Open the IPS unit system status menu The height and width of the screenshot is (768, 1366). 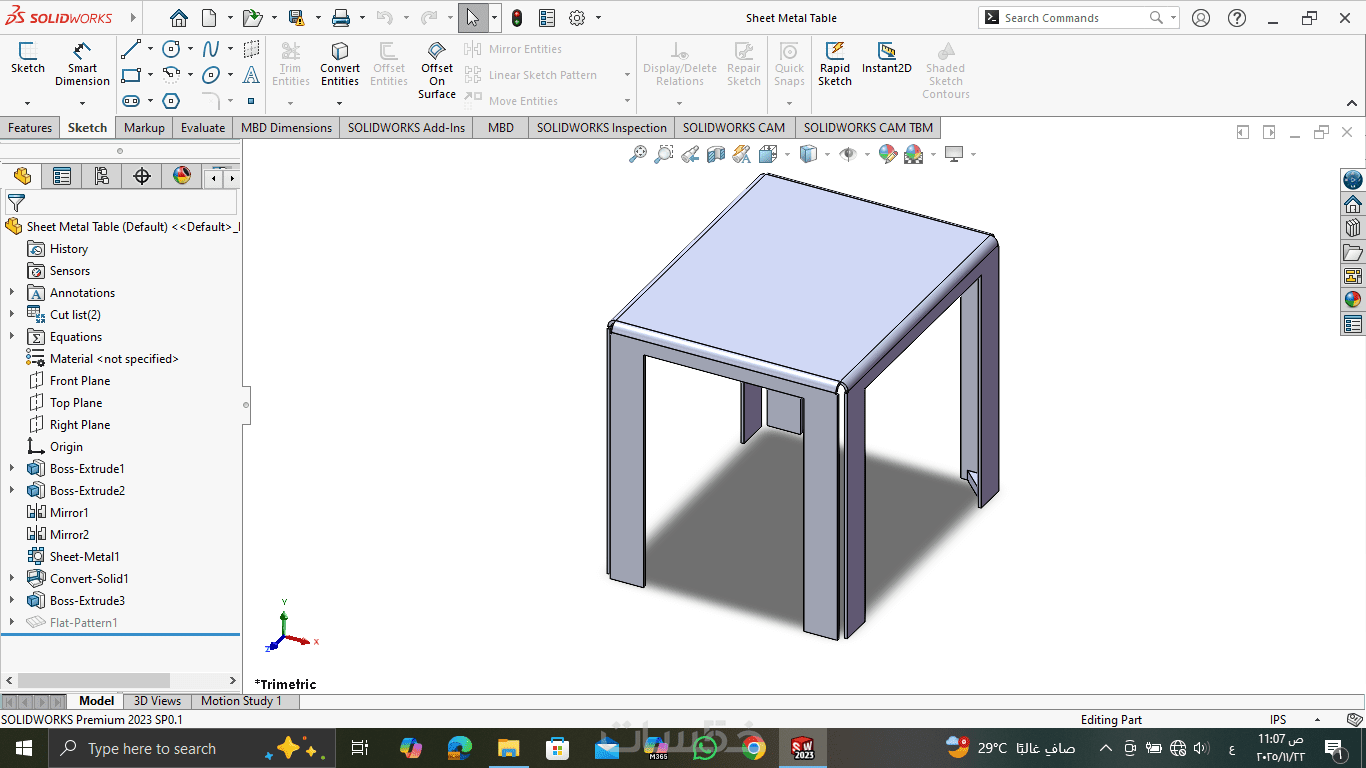(x=1278, y=720)
